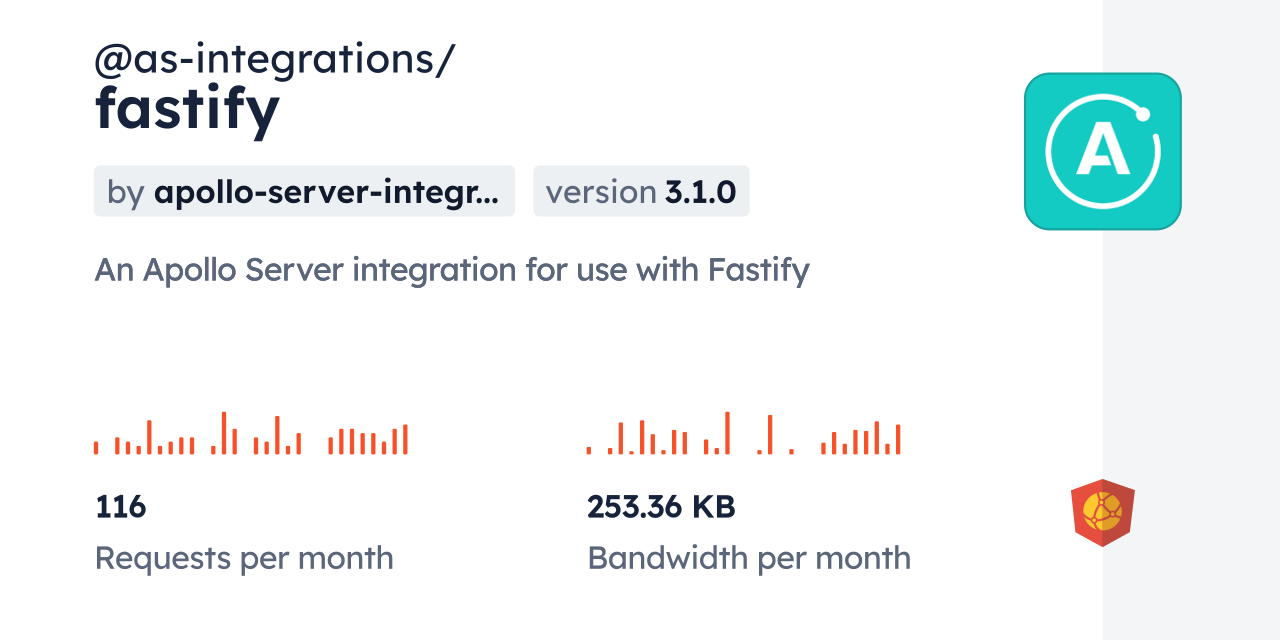This screenshot has width=1280, height=640.
Task: Click the "fastify" package name heading
Action: click(x=187, y=110)
